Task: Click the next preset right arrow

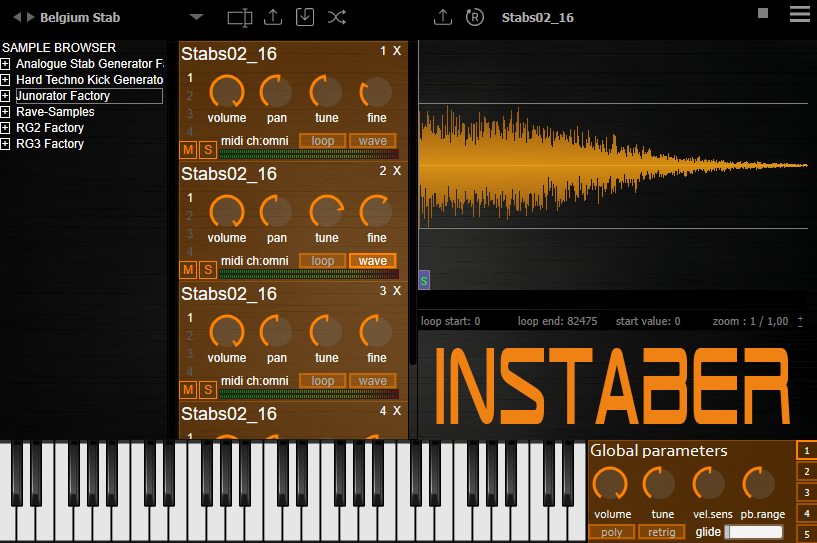Action: point(31,17)
